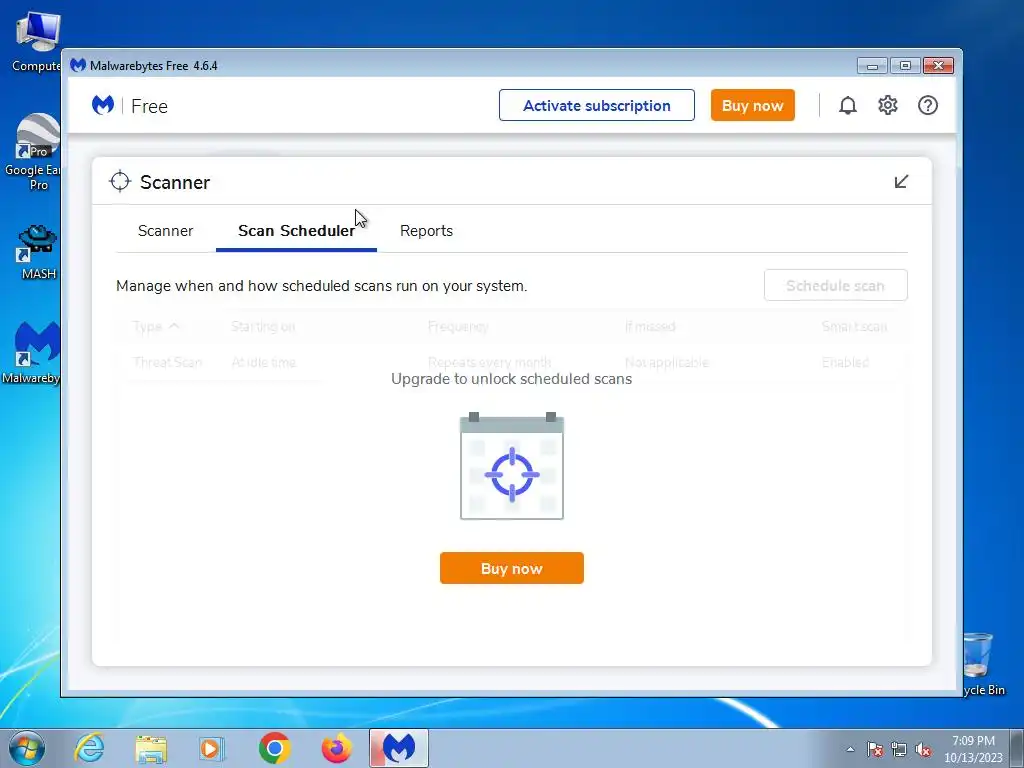Open the Reports tab

point(426,231)
